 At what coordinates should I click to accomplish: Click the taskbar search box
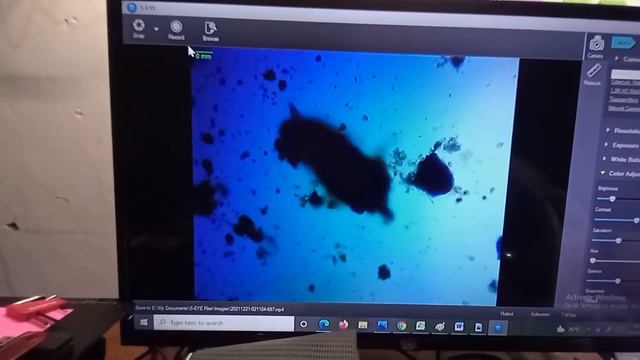point(224,323)
